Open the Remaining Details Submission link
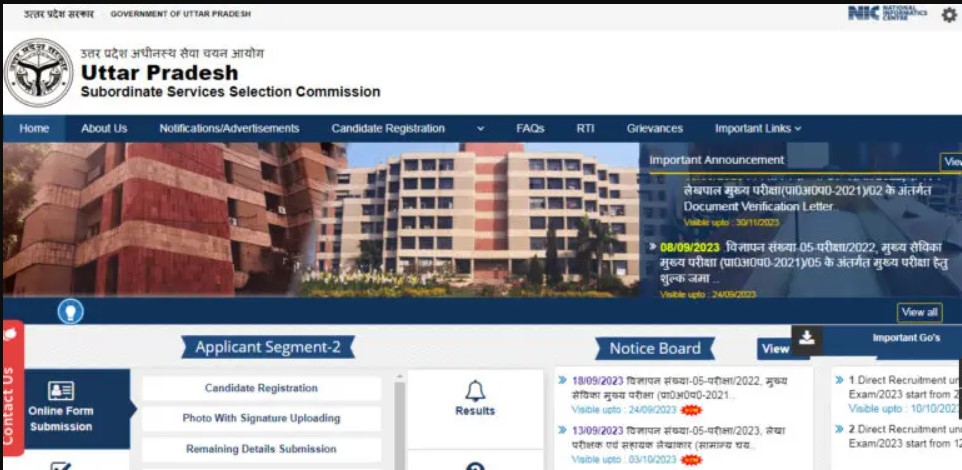 coord(261,449)
